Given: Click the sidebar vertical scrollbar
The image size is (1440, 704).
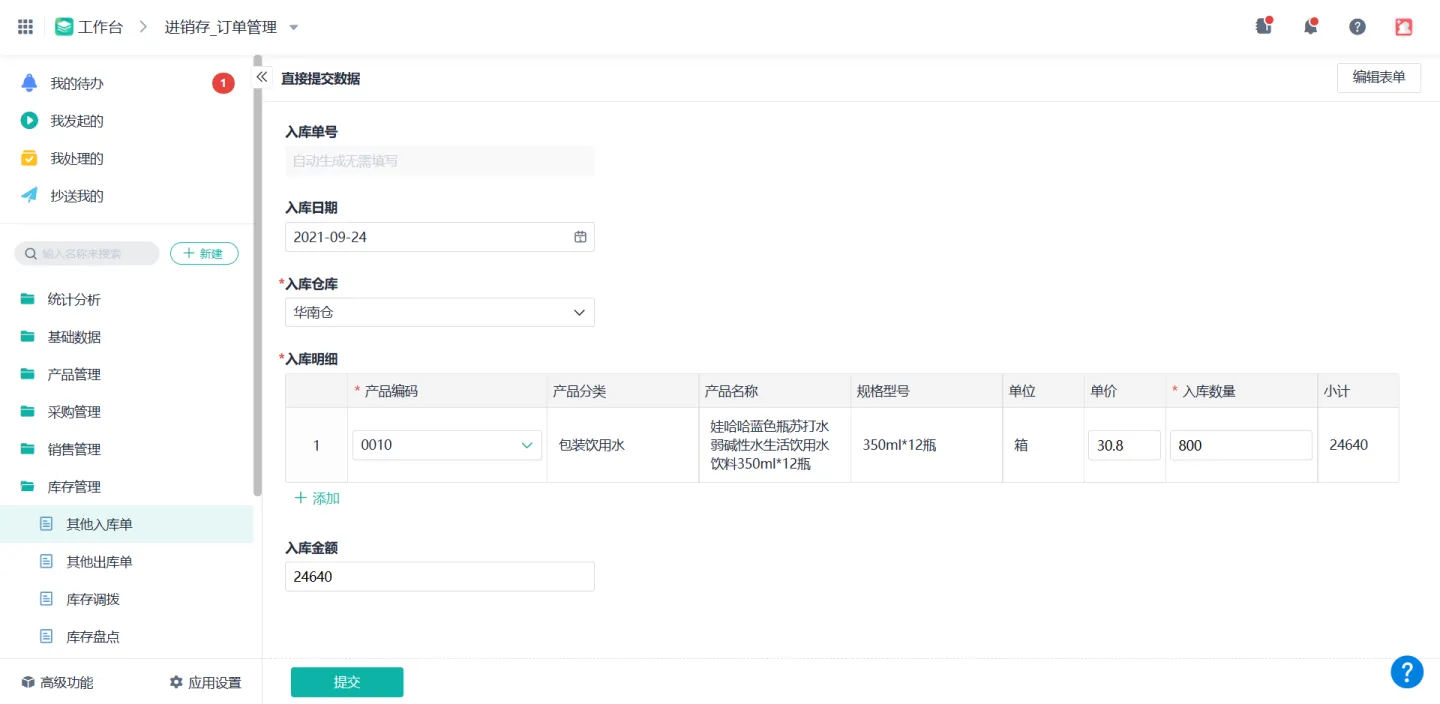Looking at the screenshot, I should 258,275.
